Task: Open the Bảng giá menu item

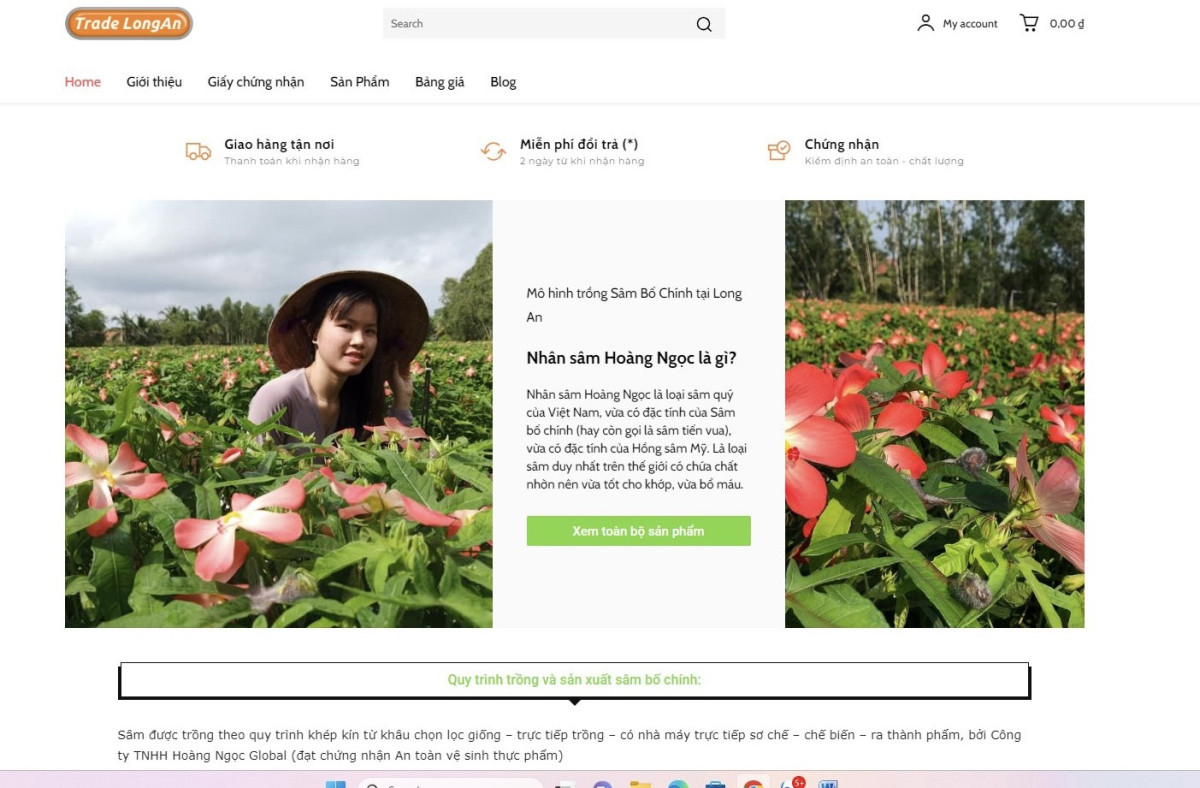Action: [440, 82]
